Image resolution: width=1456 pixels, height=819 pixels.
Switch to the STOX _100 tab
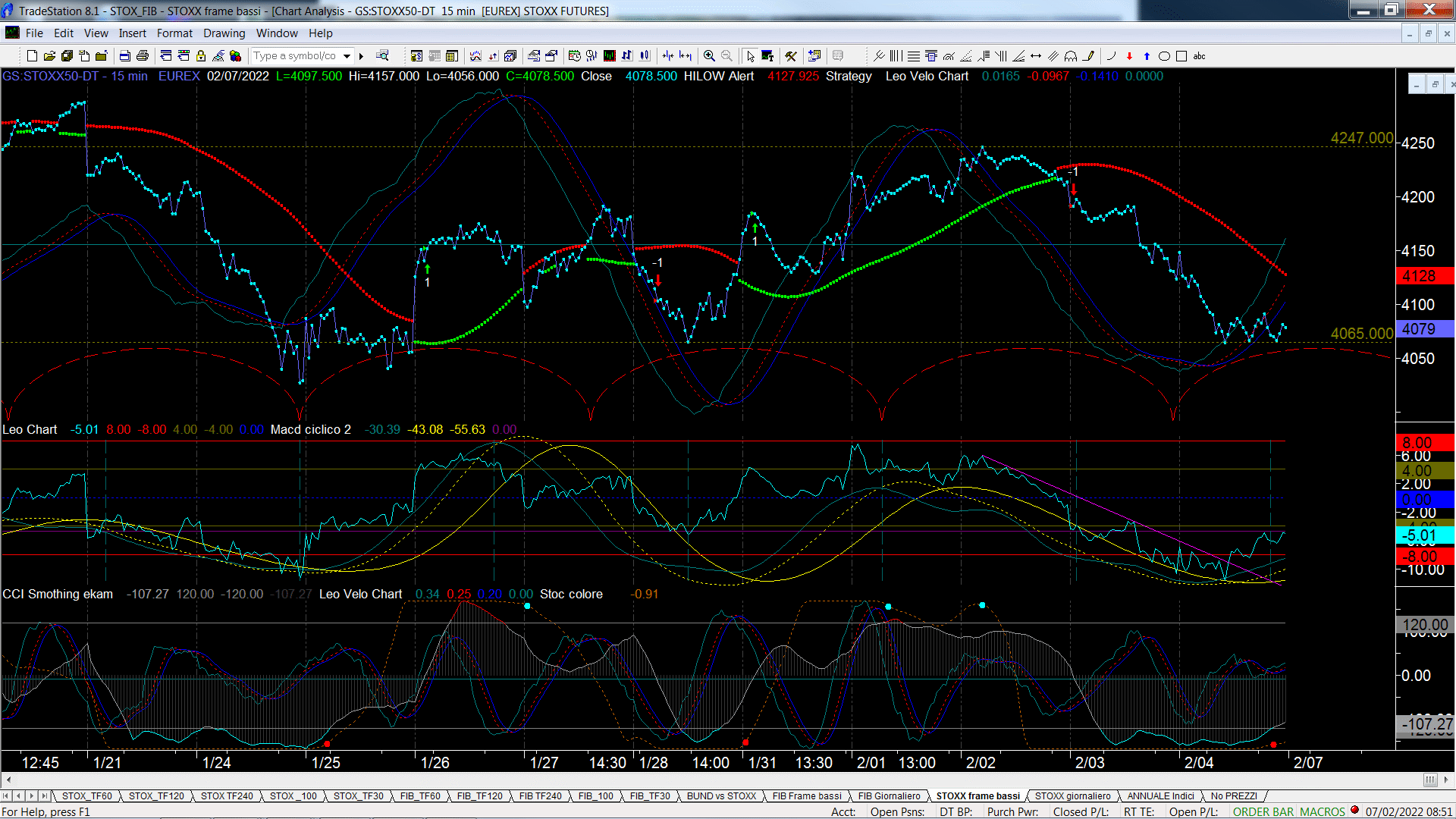(x=293, y=796)
